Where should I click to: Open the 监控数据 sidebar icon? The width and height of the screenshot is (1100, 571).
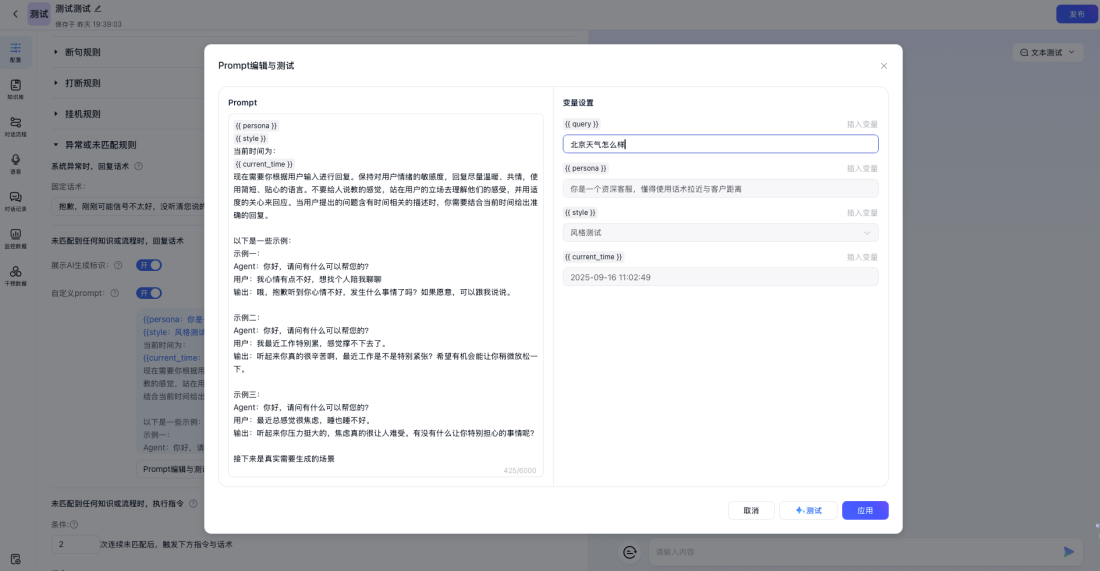[16, 238]
